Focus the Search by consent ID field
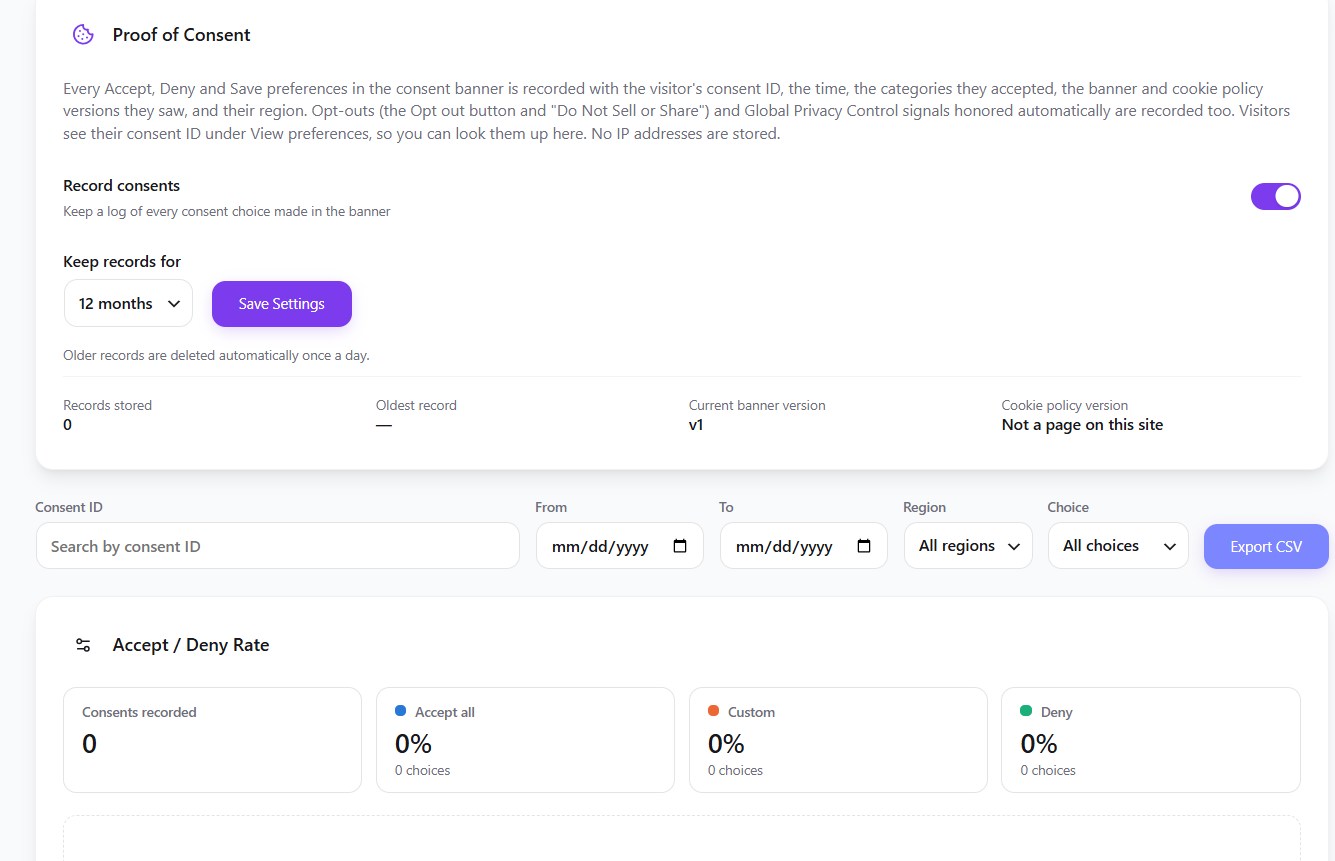The height and width of the screenshot is (861, 1335). [278, 546]
